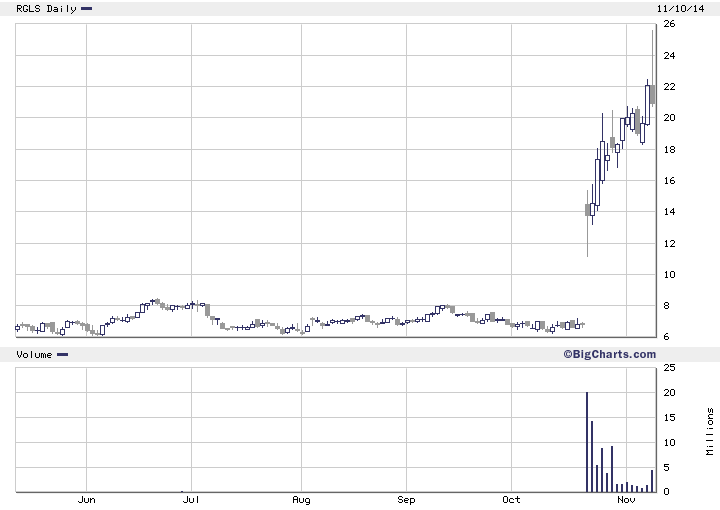This screenshot has width=720, height=510.
Task: Click the Jun month label on the axis
Action: point(86,499)
